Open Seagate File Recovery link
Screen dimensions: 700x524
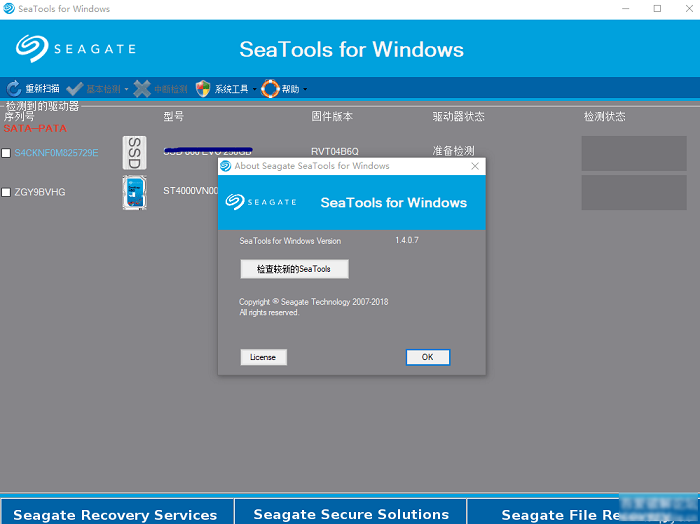point(583,514)
